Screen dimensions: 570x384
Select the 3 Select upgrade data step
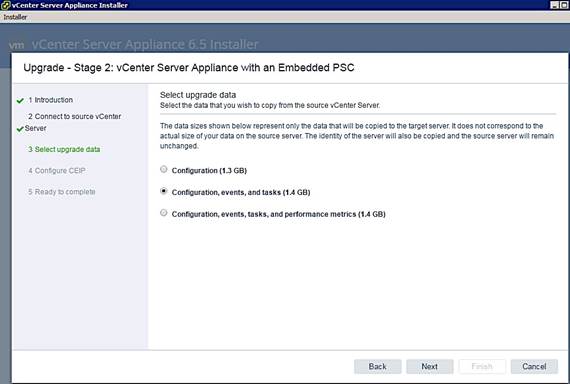64,149
